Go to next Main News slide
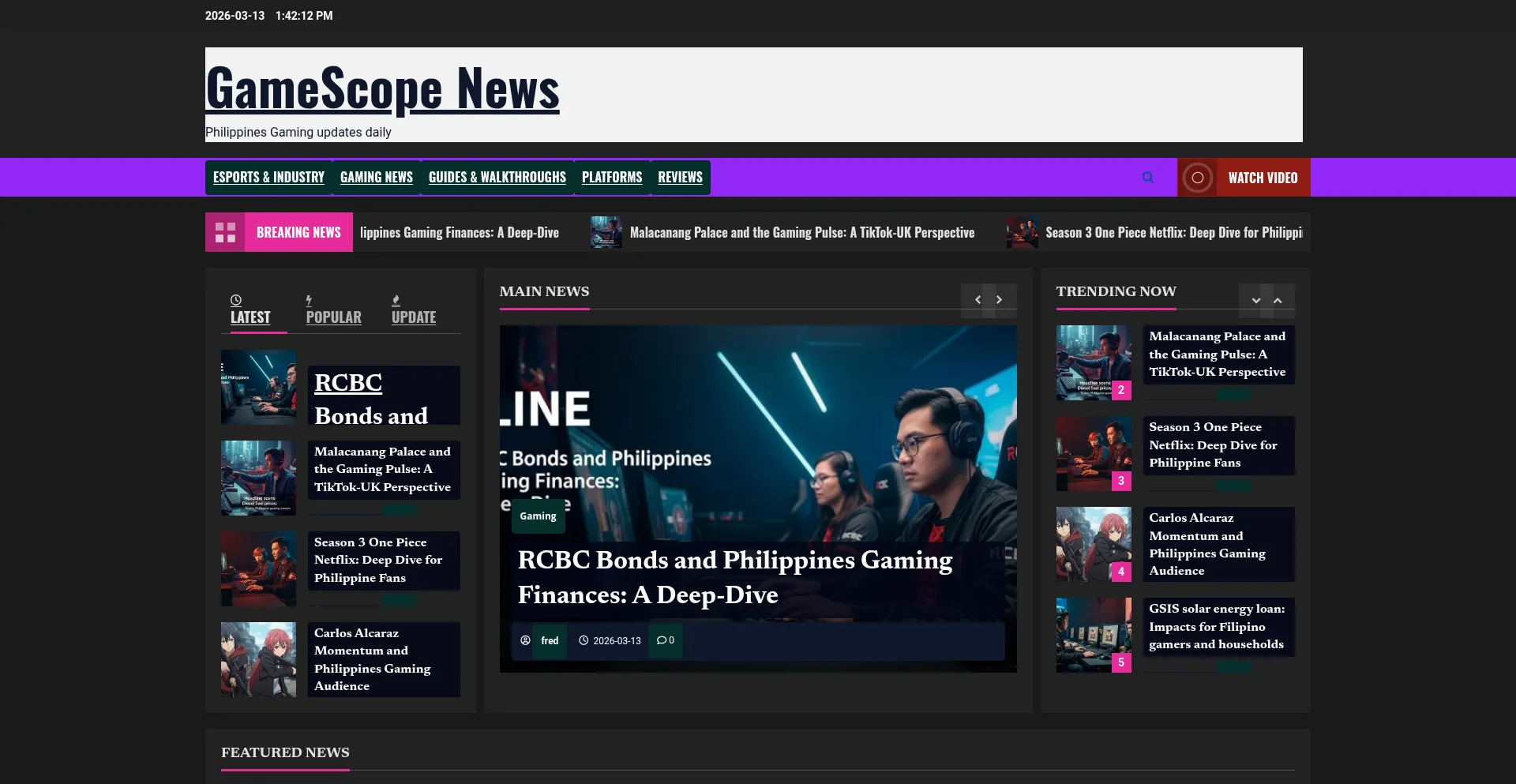The height and width of the screenshot is (784, 1516). [x=999, y=300]
